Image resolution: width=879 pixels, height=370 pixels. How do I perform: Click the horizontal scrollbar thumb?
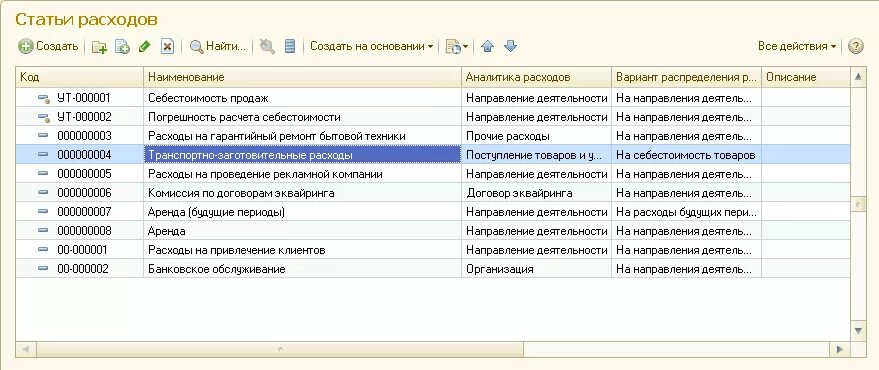[x=280, y=349]
